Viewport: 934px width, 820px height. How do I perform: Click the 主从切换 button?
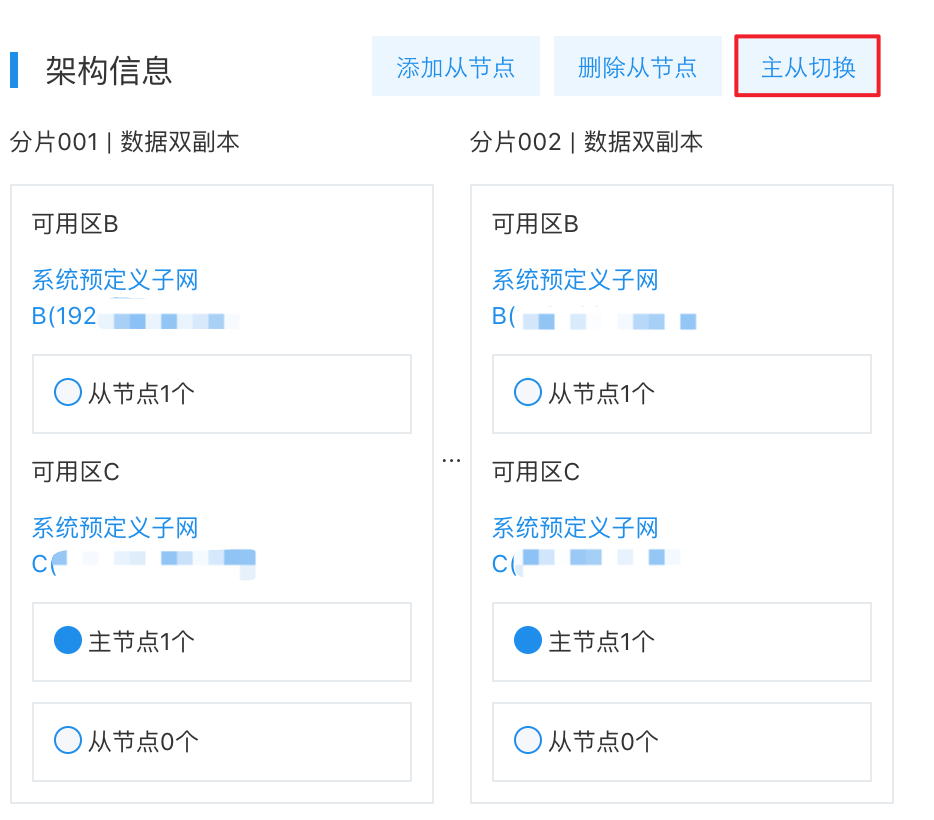click(x=807, y=66)
